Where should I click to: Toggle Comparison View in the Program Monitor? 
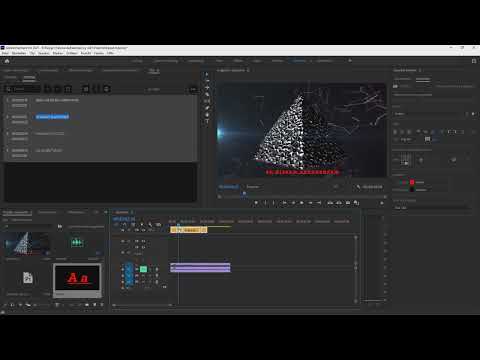tap(356, 203)
